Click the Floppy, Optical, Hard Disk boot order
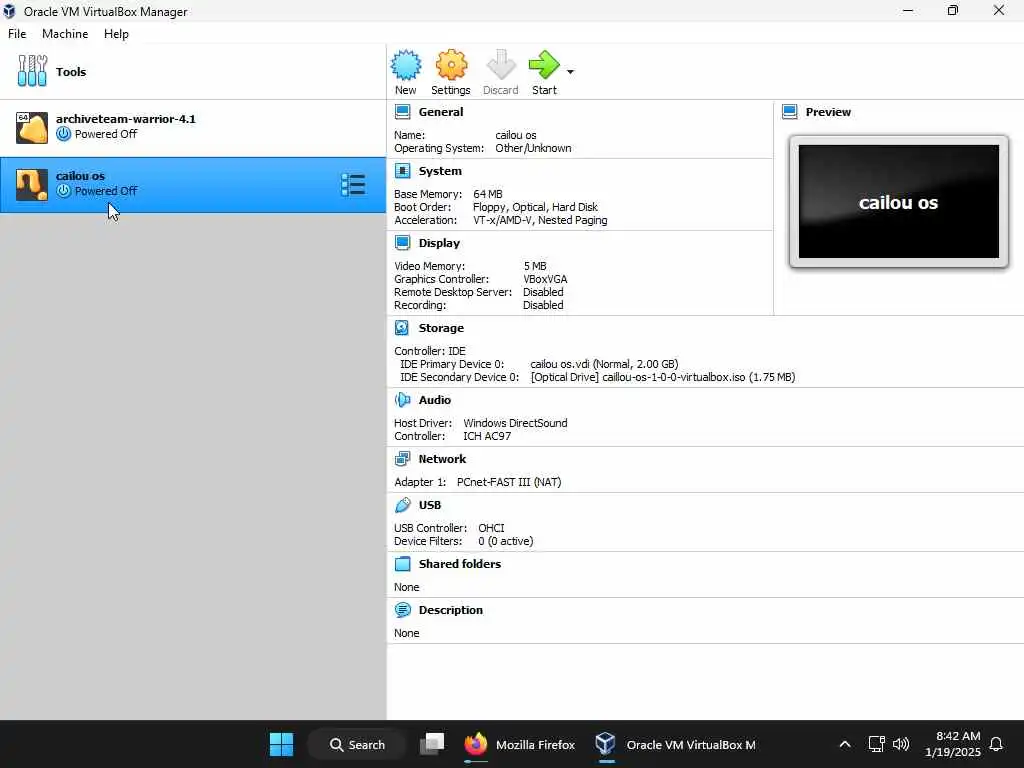This screenshot has width=1024, height=768. click(535, 207)
